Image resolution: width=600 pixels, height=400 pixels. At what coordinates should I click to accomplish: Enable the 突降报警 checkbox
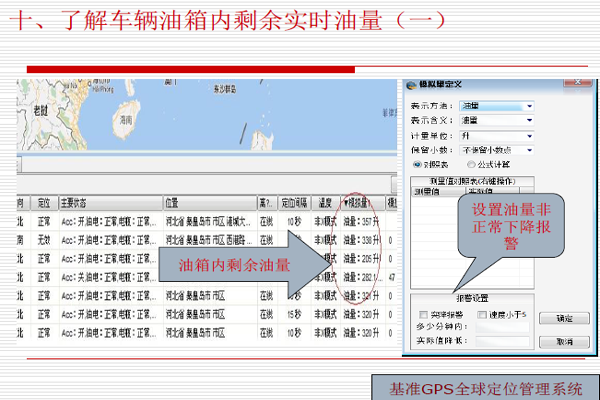(x=424, y=315)
